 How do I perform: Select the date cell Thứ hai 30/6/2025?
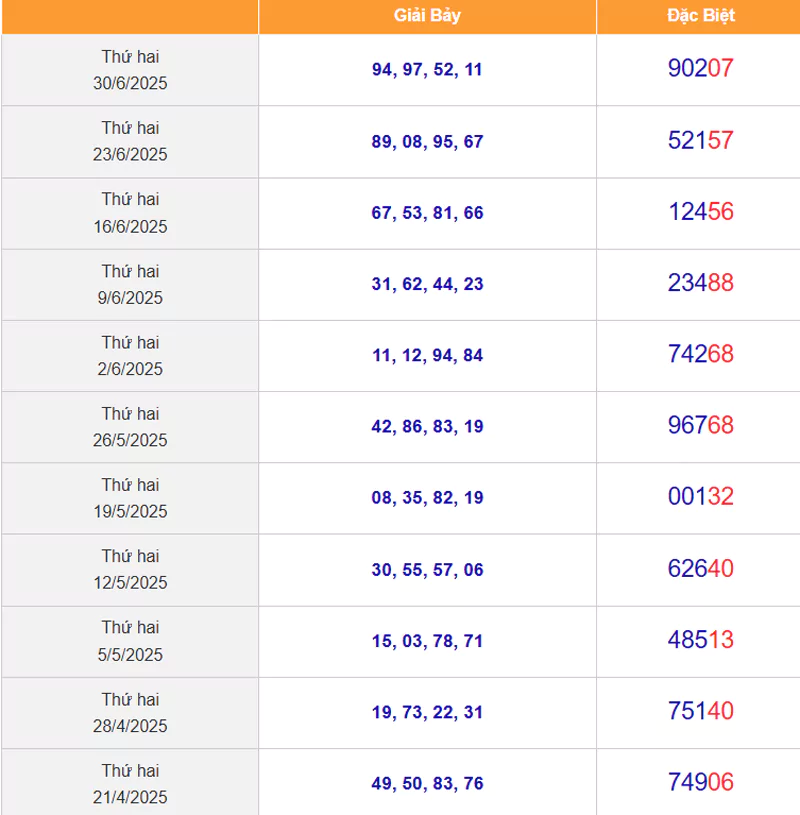[x=130, y=70]
